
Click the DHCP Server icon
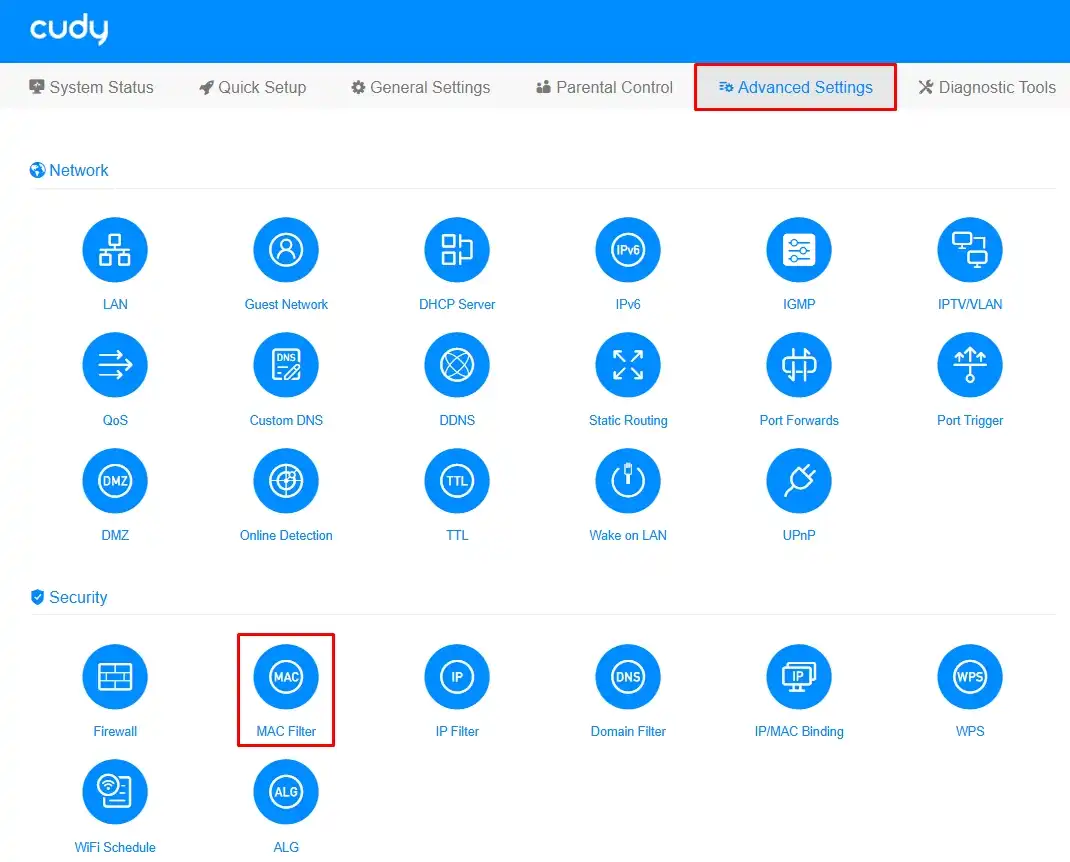tap(457, 250)
